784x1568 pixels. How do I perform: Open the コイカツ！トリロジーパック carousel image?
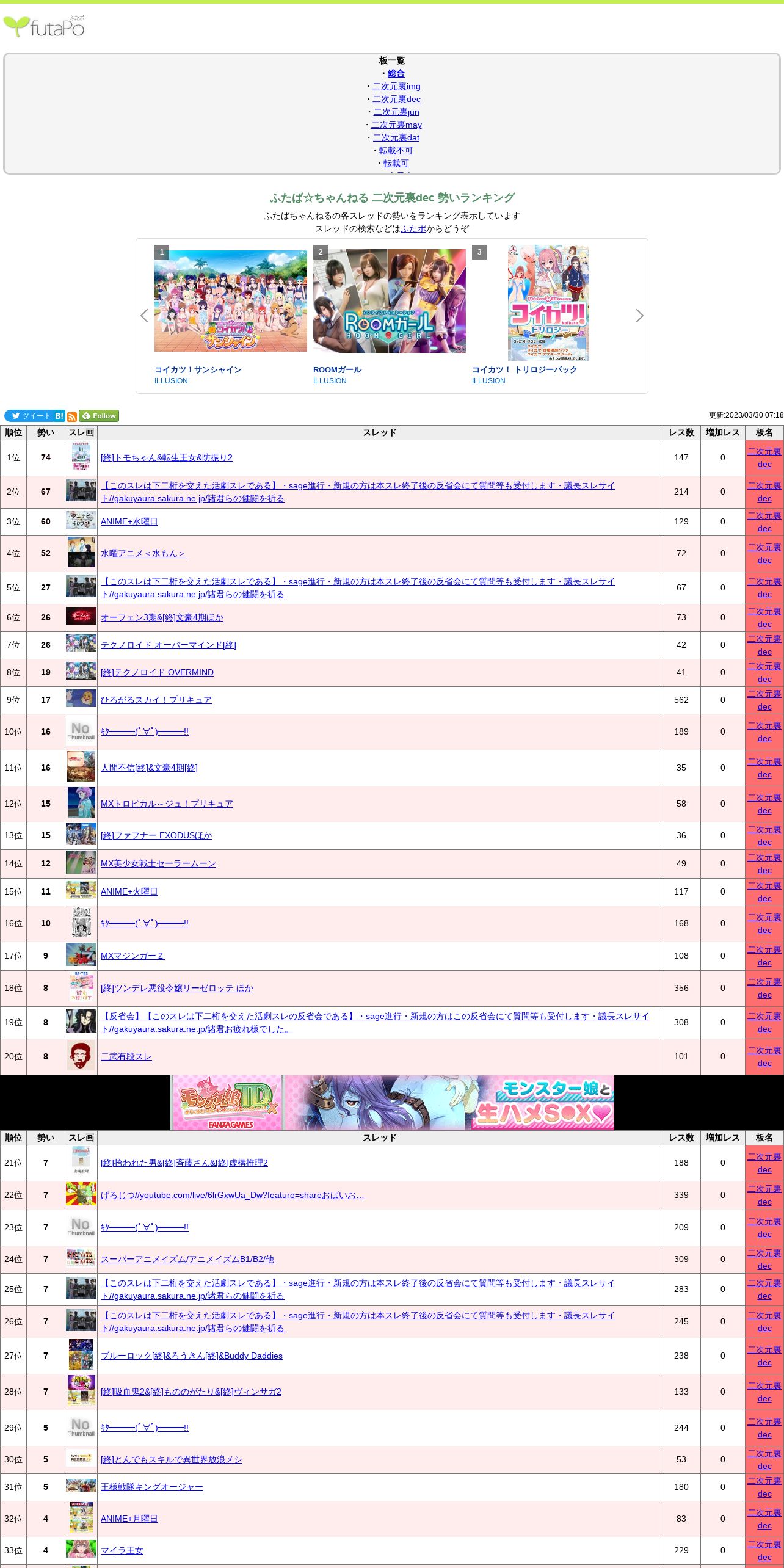(x=548, y=303)
